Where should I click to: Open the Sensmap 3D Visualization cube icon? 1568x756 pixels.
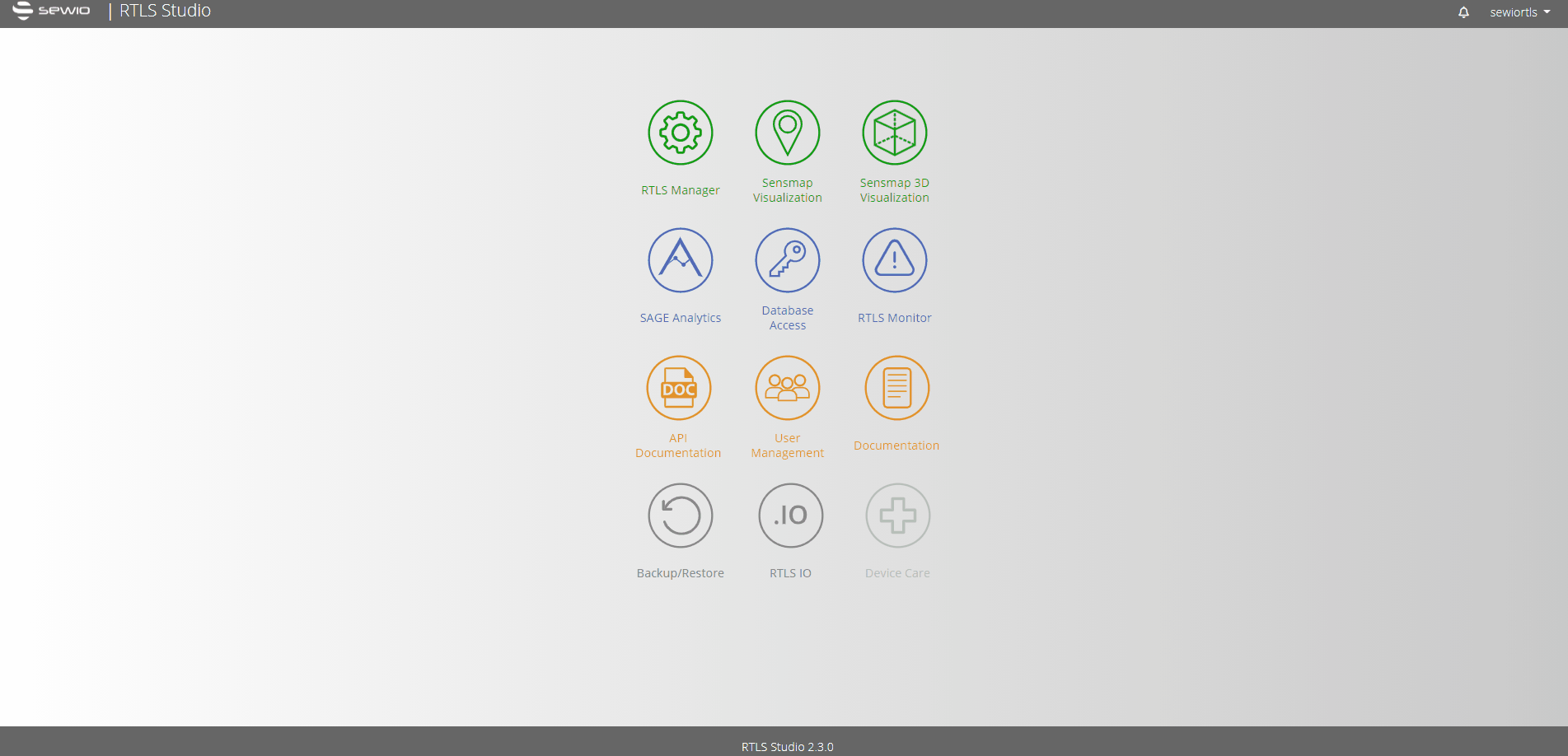click(895, 133)
